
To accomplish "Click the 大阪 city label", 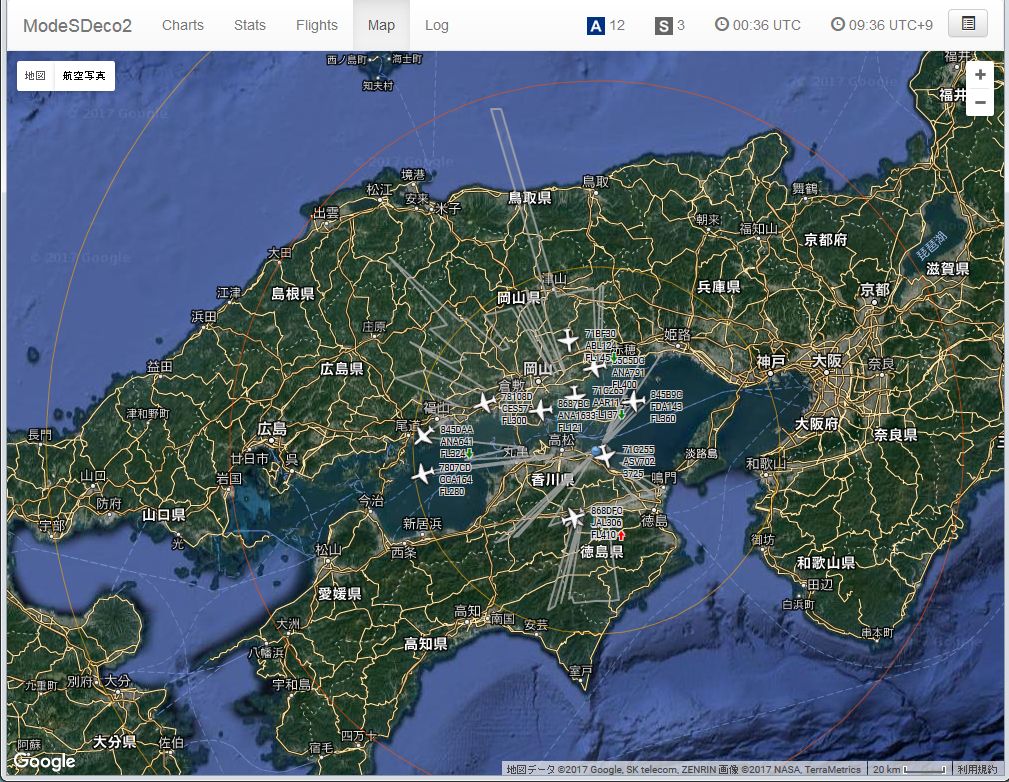I will coord(827,361).
